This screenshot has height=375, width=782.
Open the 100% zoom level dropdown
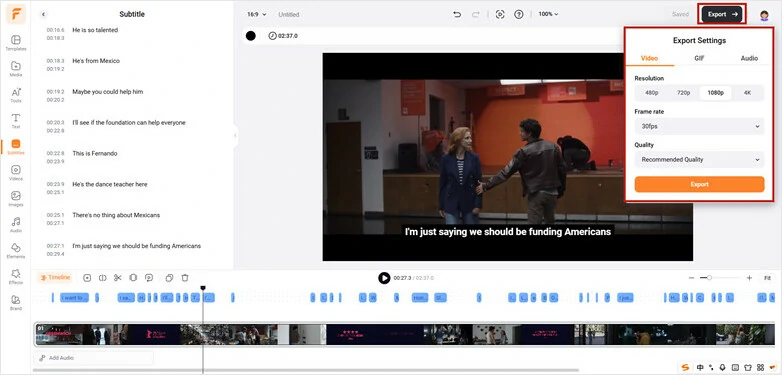[x=548, y=14]
